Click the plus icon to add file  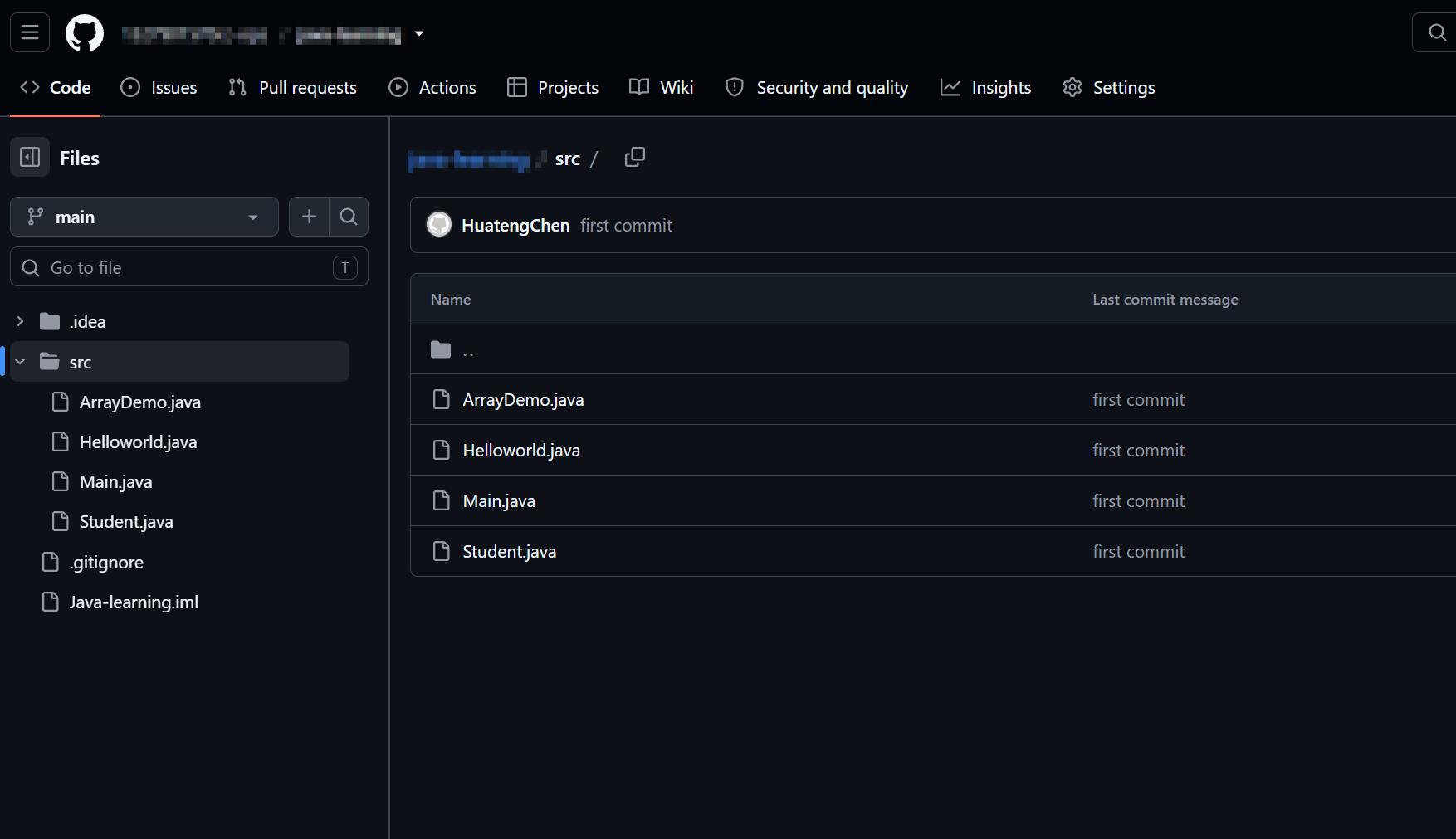pyautogui.click(x=309, y=217)
